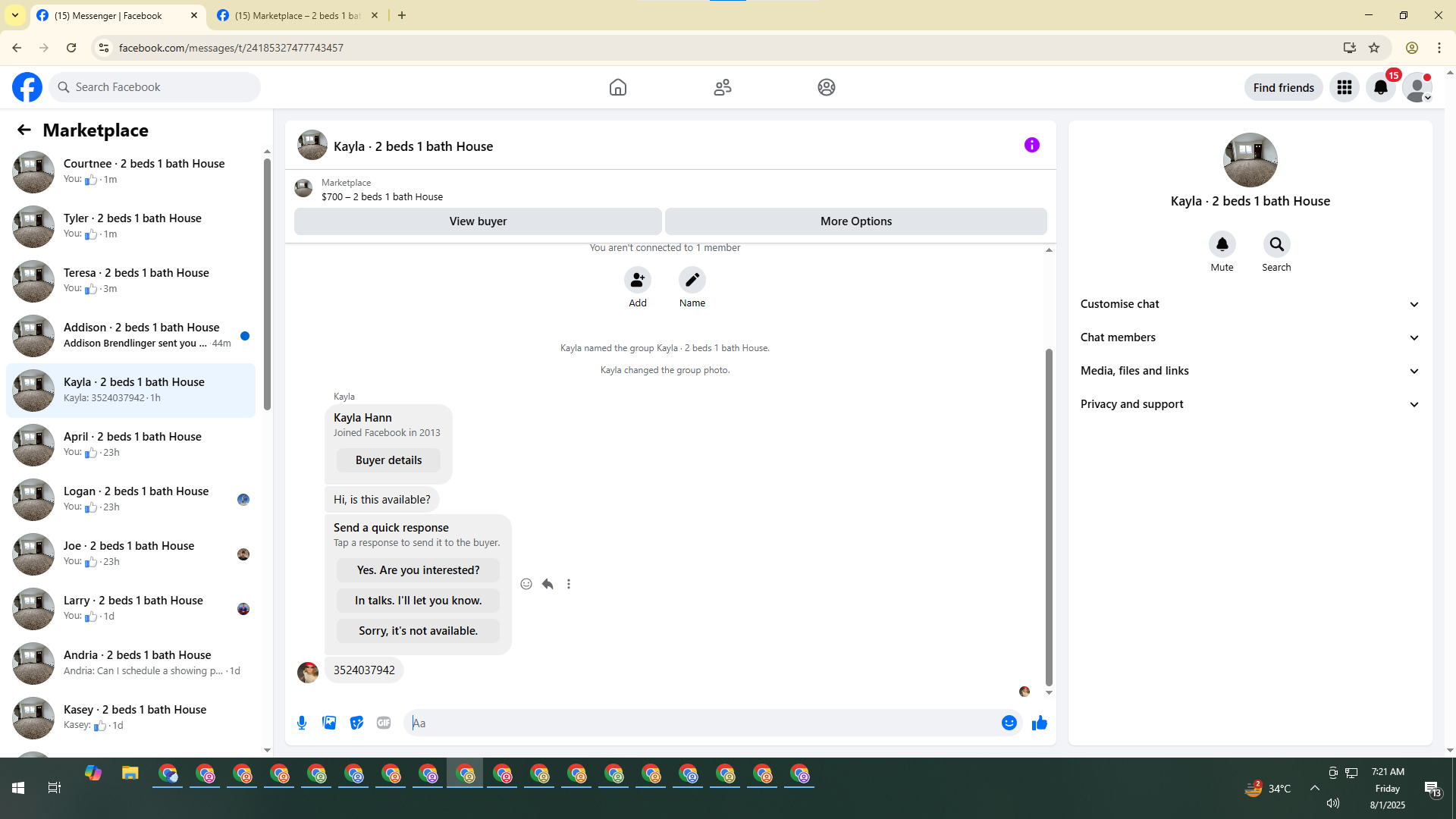Click the purple conversation info icon
Screen dimensions: 1456x819
click(x=1031, y=145)
